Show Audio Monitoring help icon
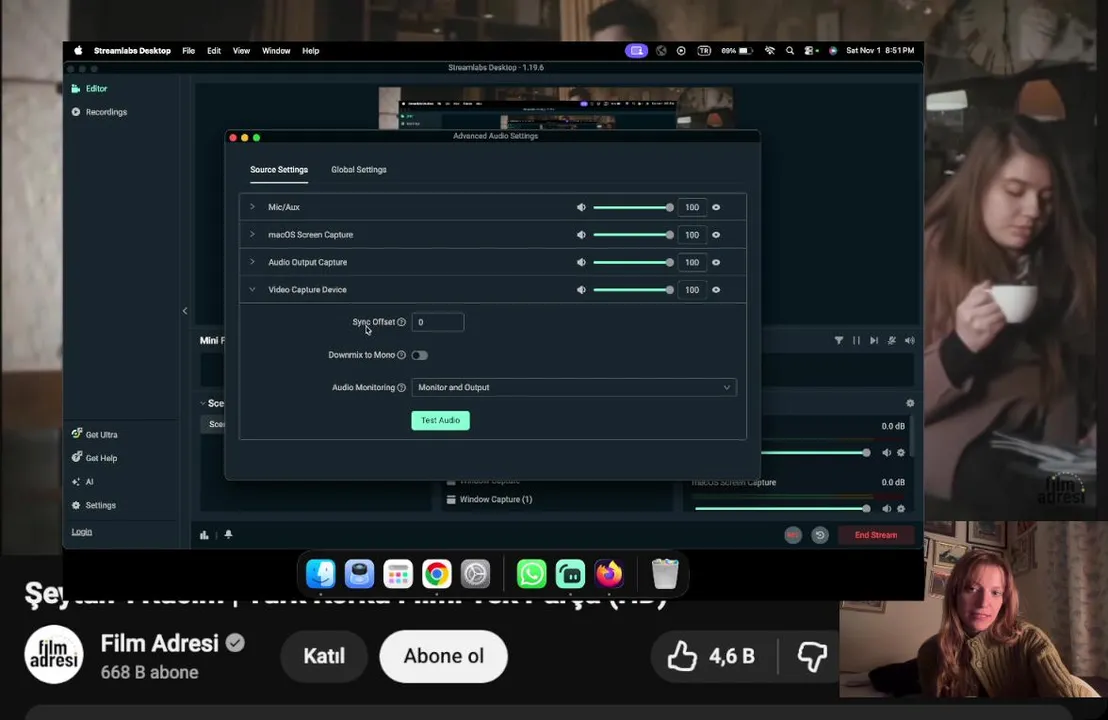1108x720 pixels. tap(401, 388)
